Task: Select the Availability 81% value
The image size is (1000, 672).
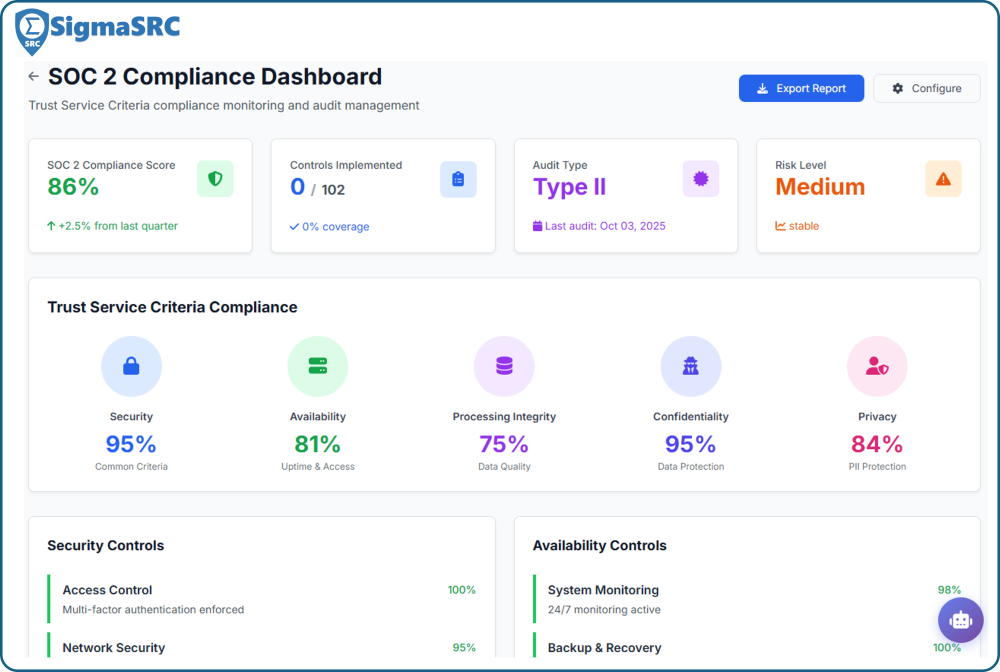Action: point(318,444)
